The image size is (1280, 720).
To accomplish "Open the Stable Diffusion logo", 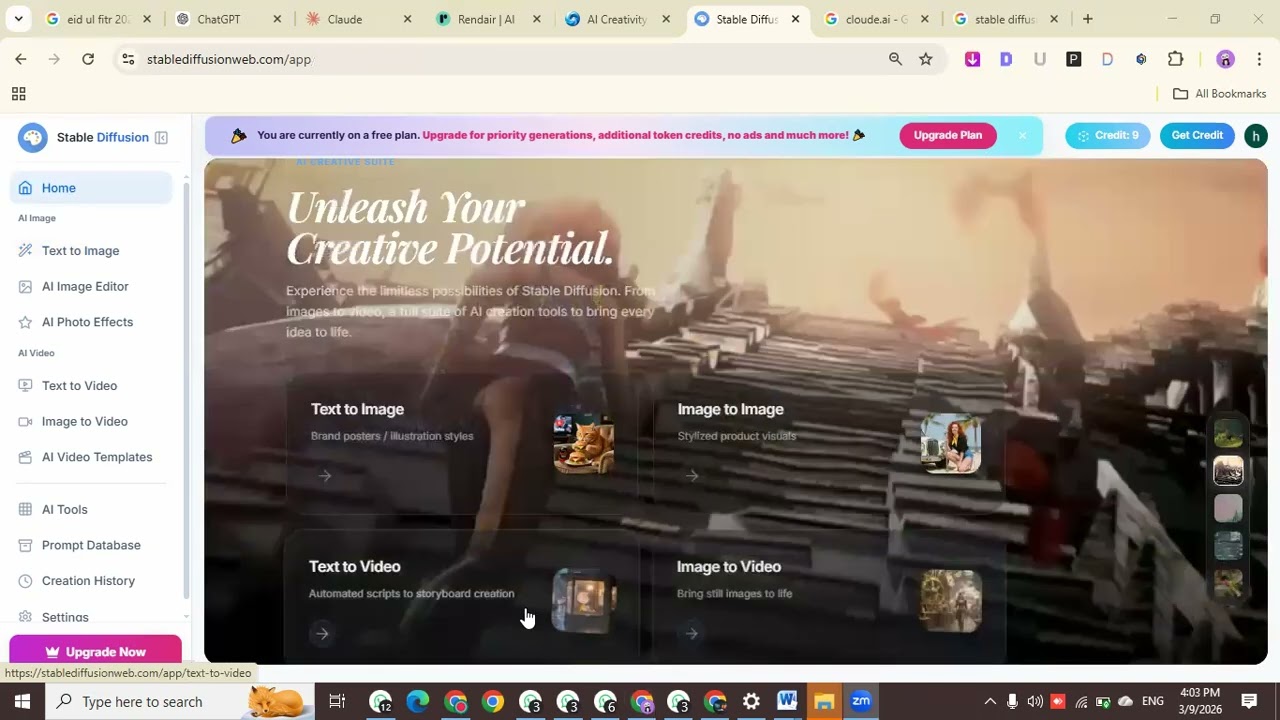I will [33, 137].
